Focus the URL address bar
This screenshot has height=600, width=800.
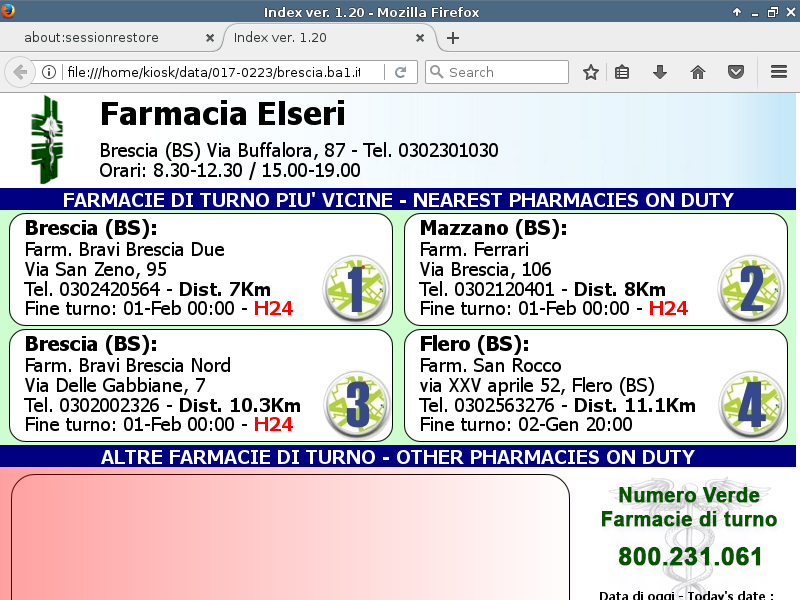tap(220, 72)
